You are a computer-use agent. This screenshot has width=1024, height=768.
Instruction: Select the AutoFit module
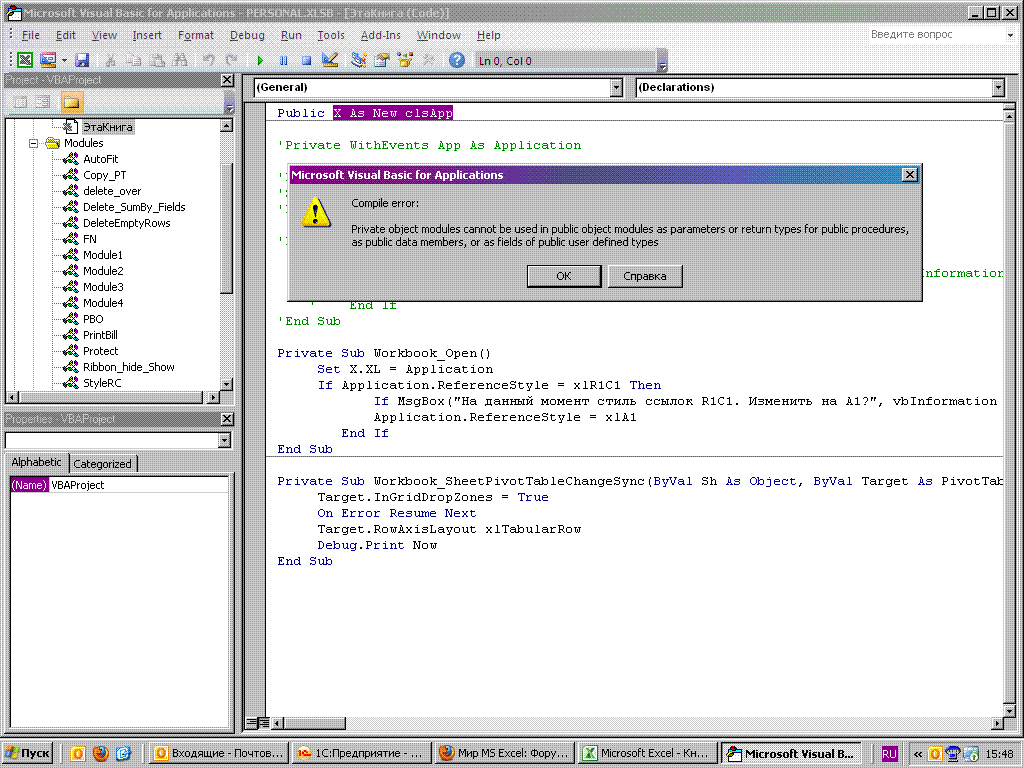[101, 159]
